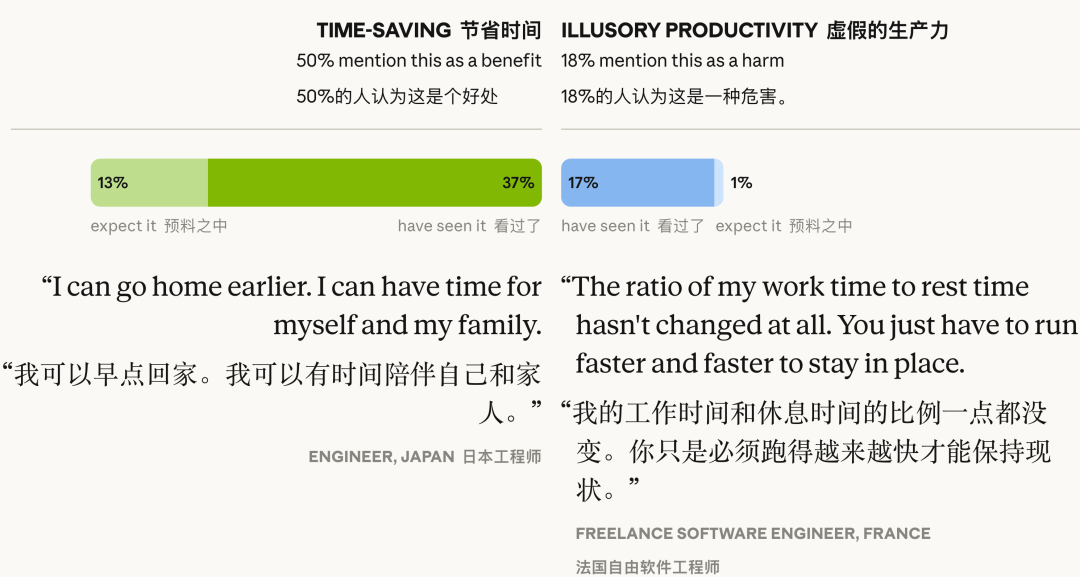Image resolution: width=1080 pixels, height=577 pixels.
Task: Click the light green 13% bar segment
Action: pyautogui.click(x=149, y=183)
